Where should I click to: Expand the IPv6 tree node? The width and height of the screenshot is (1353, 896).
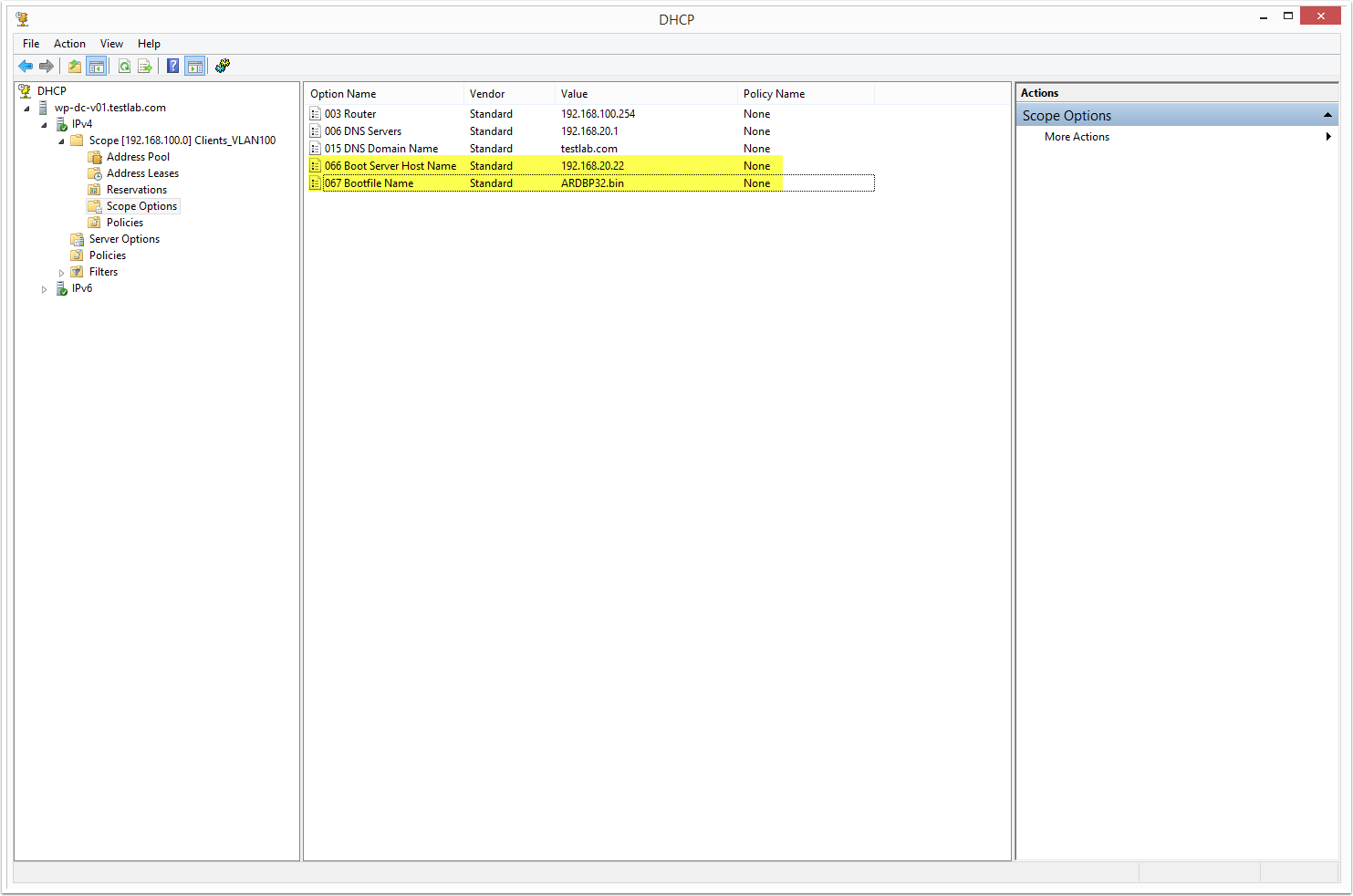pyautogui.click(x=44, y=289)
